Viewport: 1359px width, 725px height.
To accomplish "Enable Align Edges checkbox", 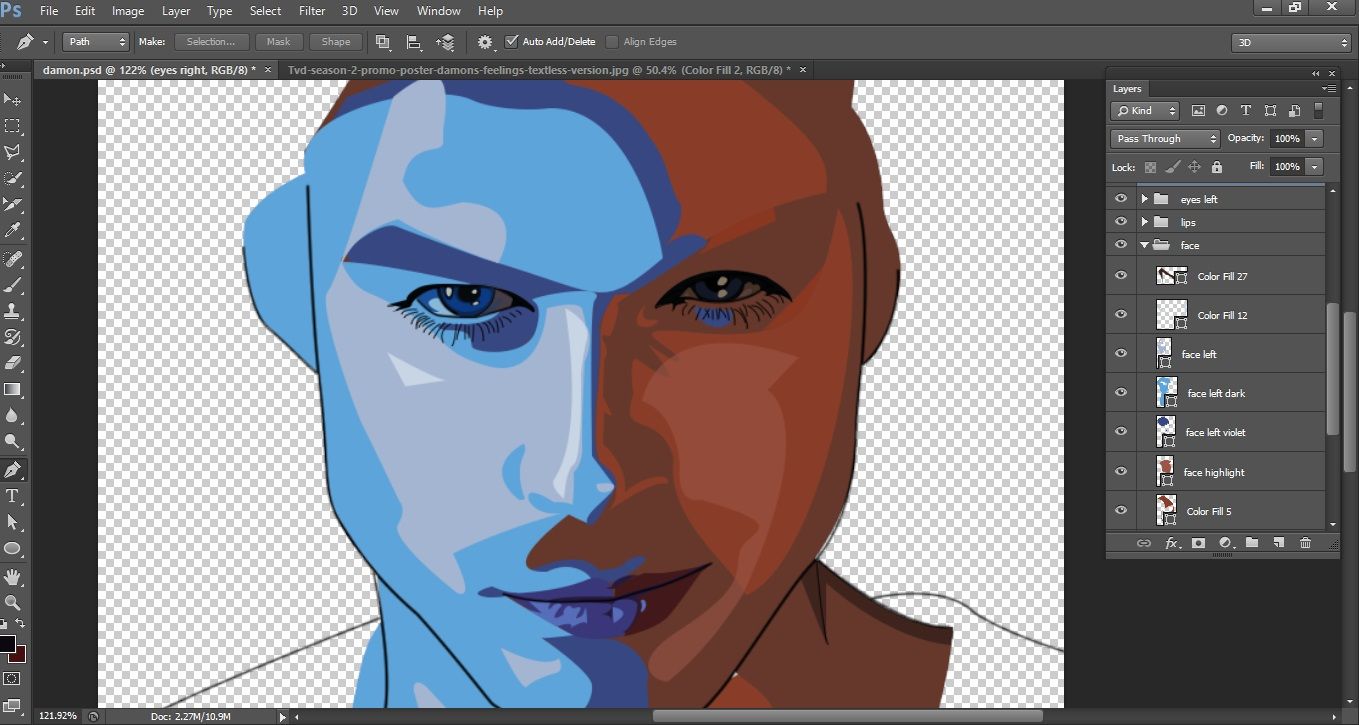I will pos(612,42).
